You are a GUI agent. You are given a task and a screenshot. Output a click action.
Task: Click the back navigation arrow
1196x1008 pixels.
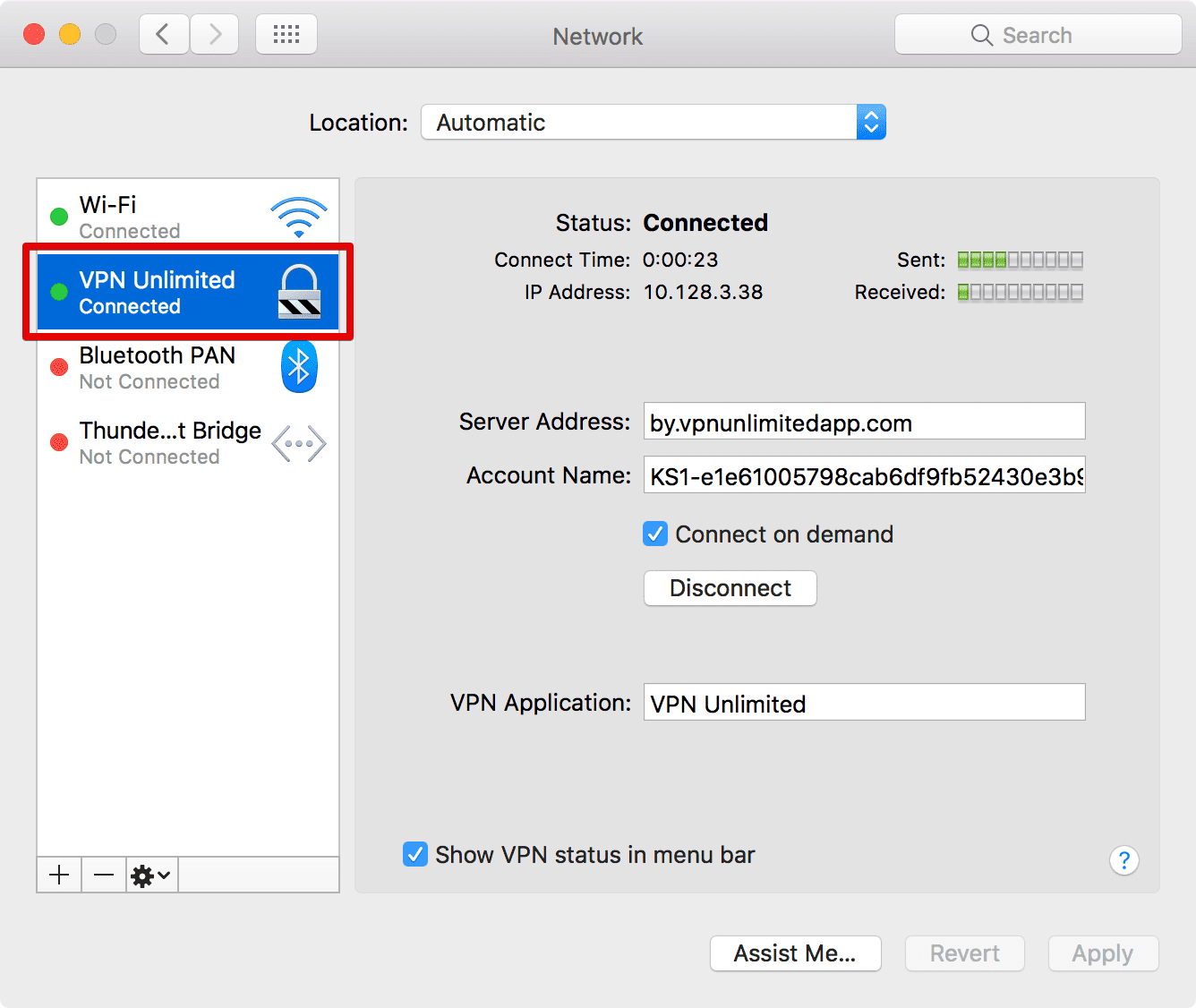pyautogui.click(x=163, y=33)
